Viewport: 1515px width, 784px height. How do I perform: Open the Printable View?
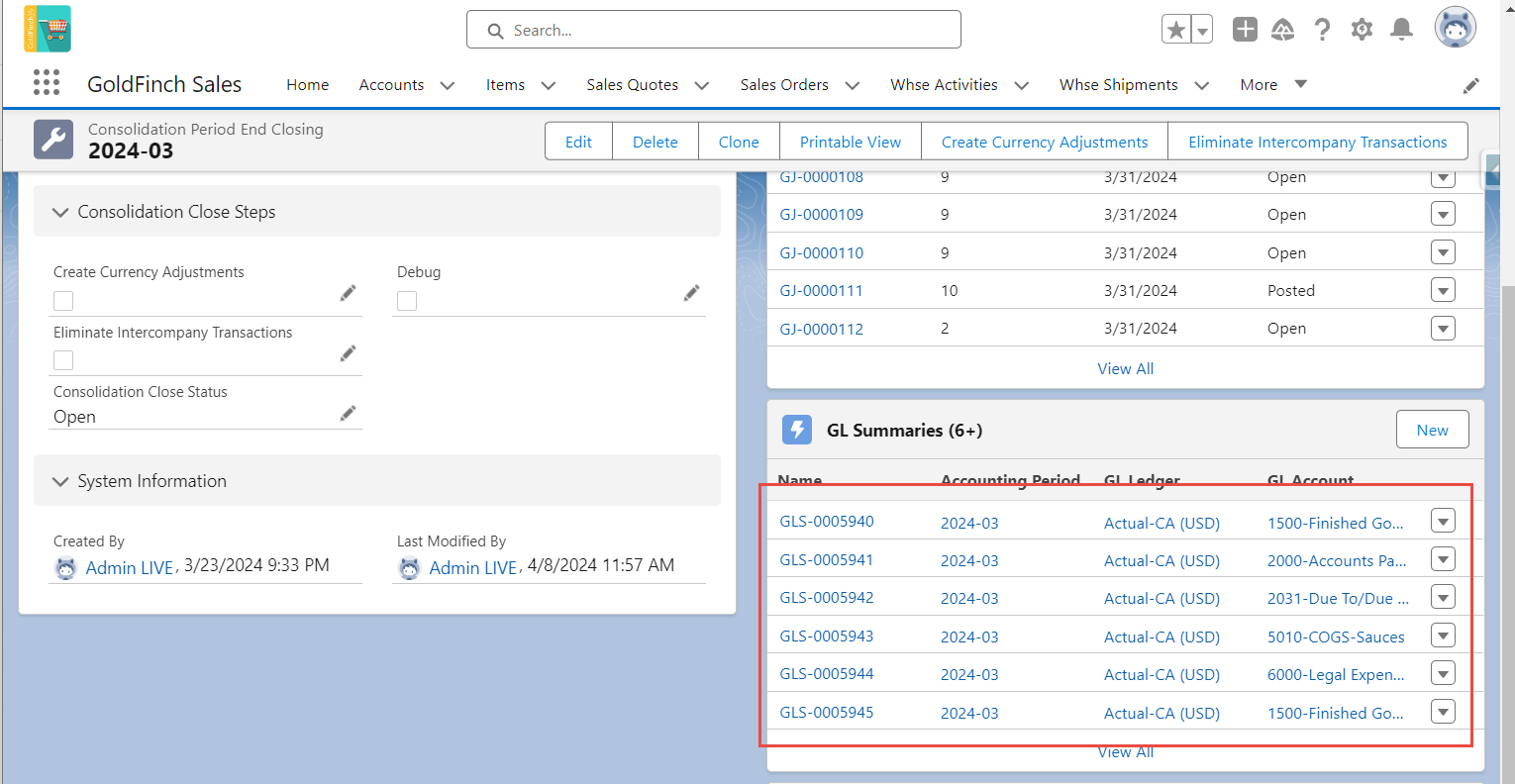pyautogui.click(x=851, y=142)
